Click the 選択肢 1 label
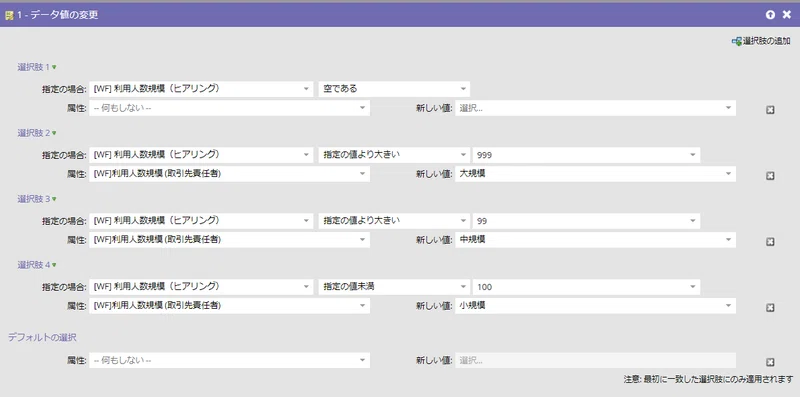Screen dimensions: 800x397 [34, 67]
